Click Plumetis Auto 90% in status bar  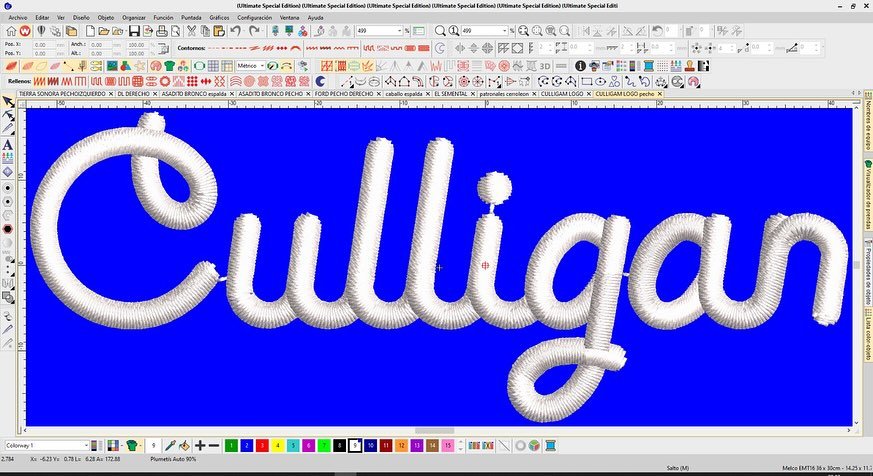click(173, 459)
